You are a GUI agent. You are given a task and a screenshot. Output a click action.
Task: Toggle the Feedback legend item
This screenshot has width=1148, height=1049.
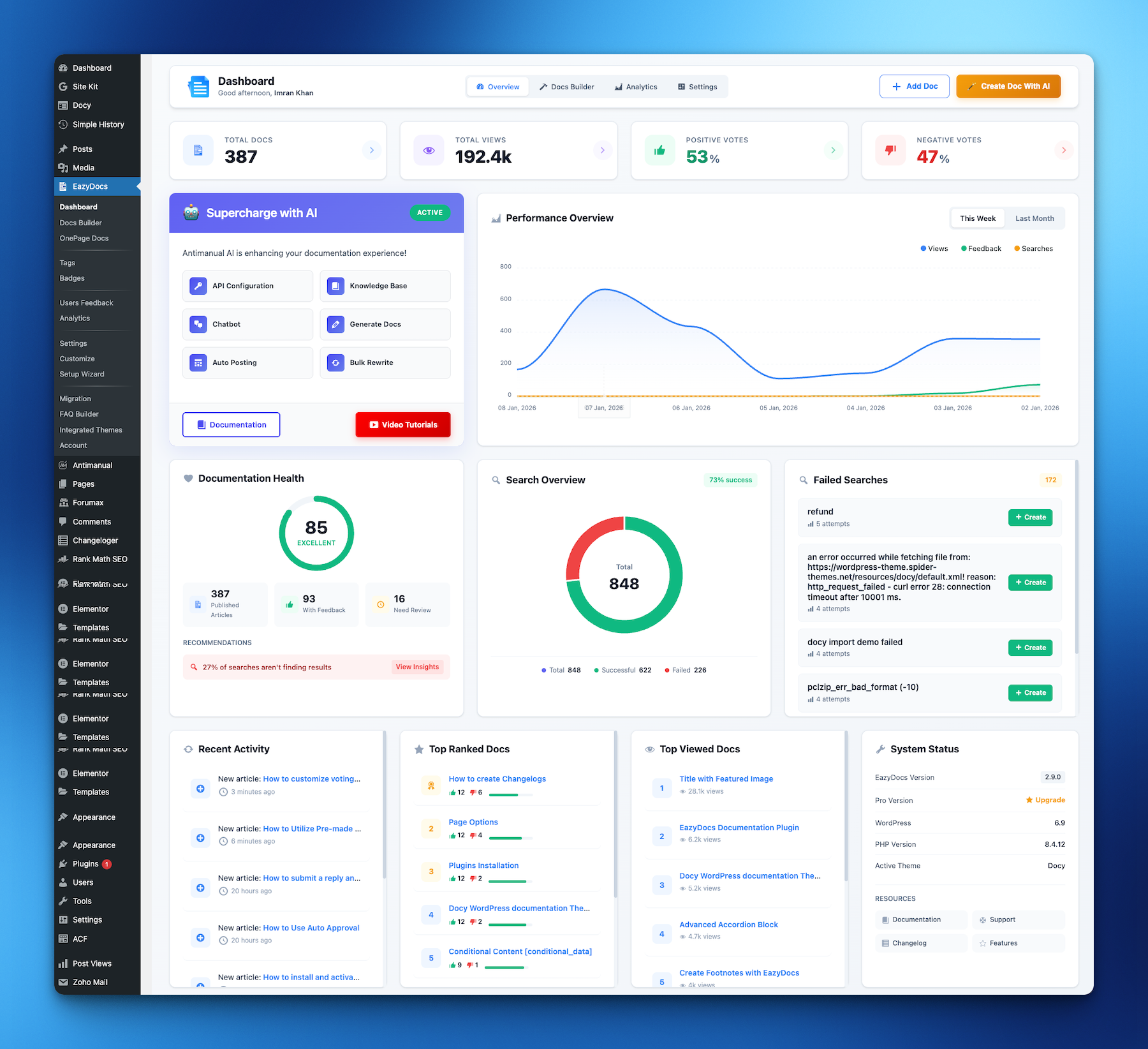(x=981, y=248)
